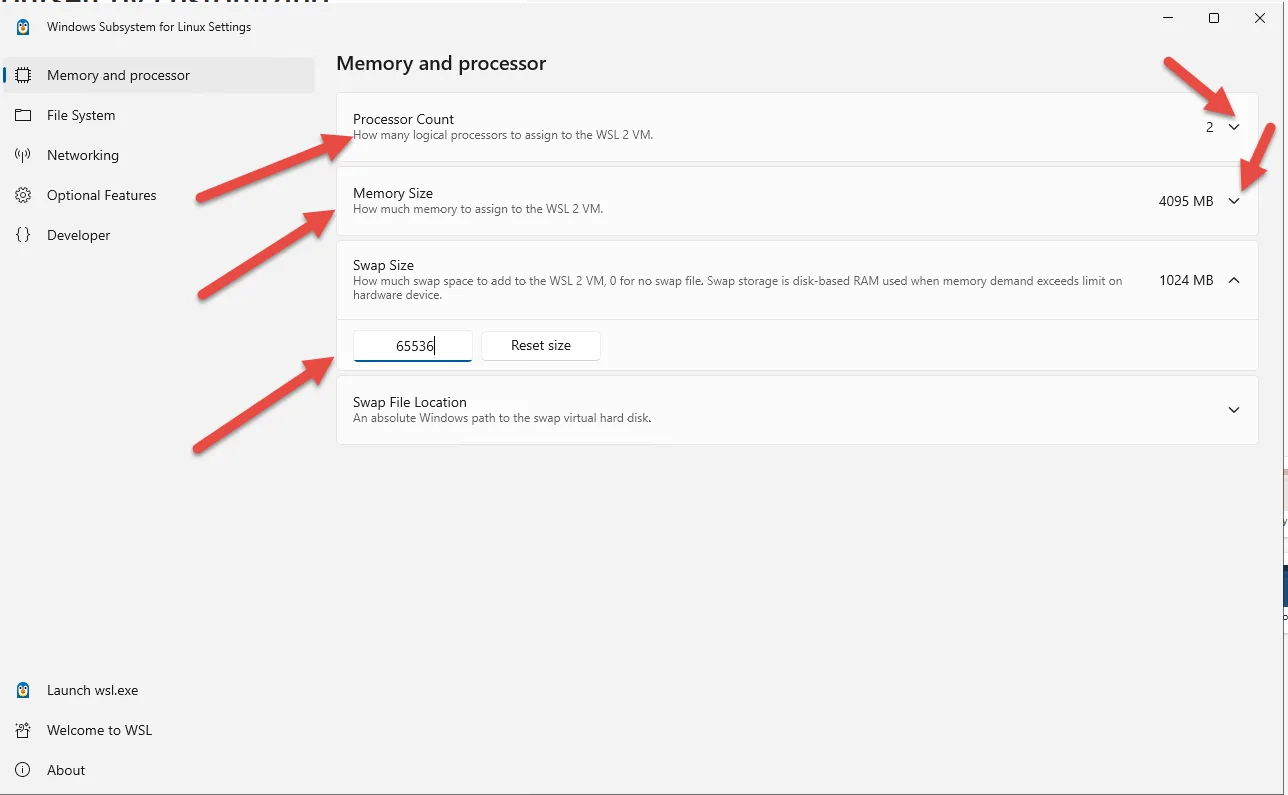The image size is (1288, 795).
Task: Click the File System folder icon
Action: [24, 115]
